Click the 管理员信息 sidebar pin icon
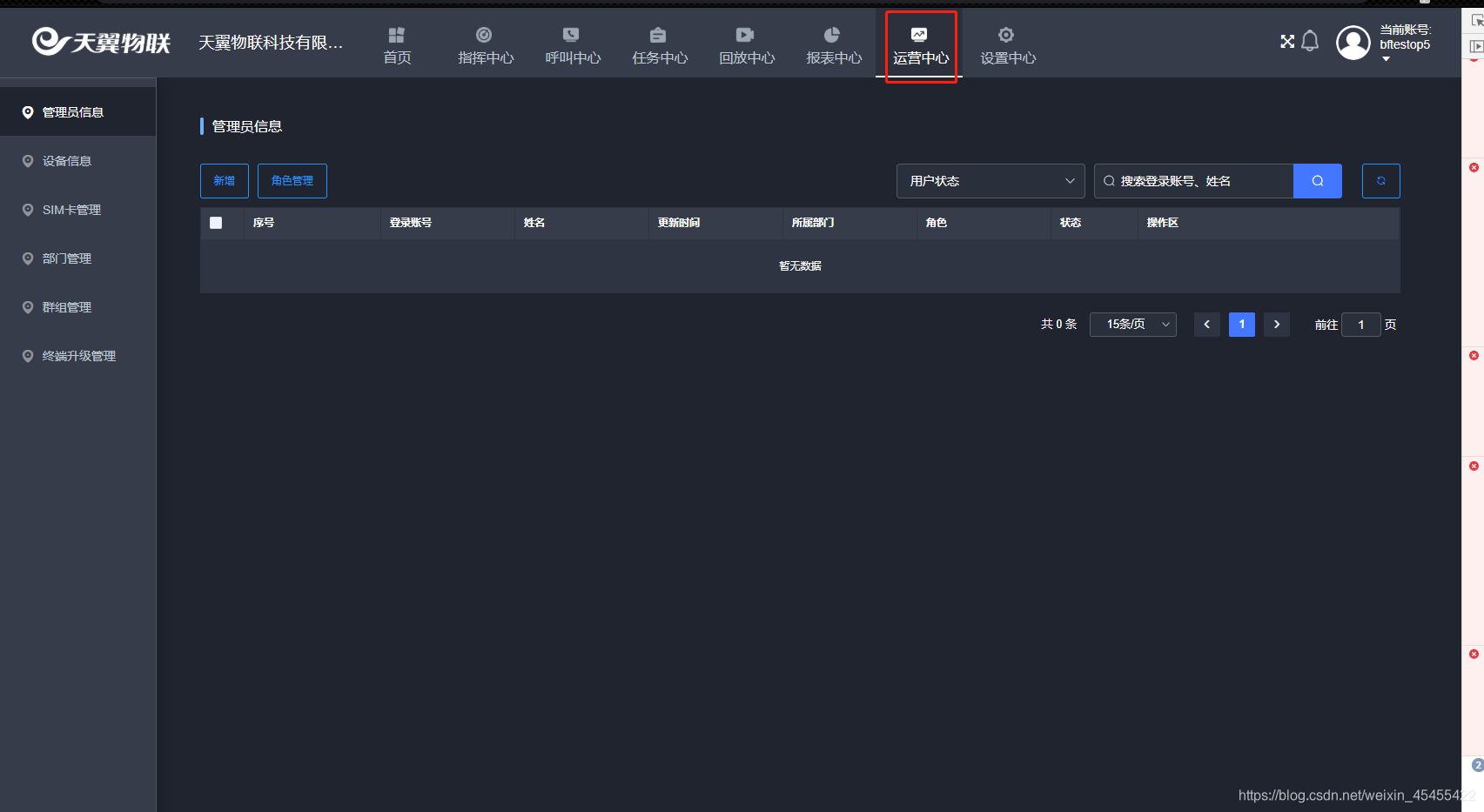The image size is (1484, 812). click(28, 112)
